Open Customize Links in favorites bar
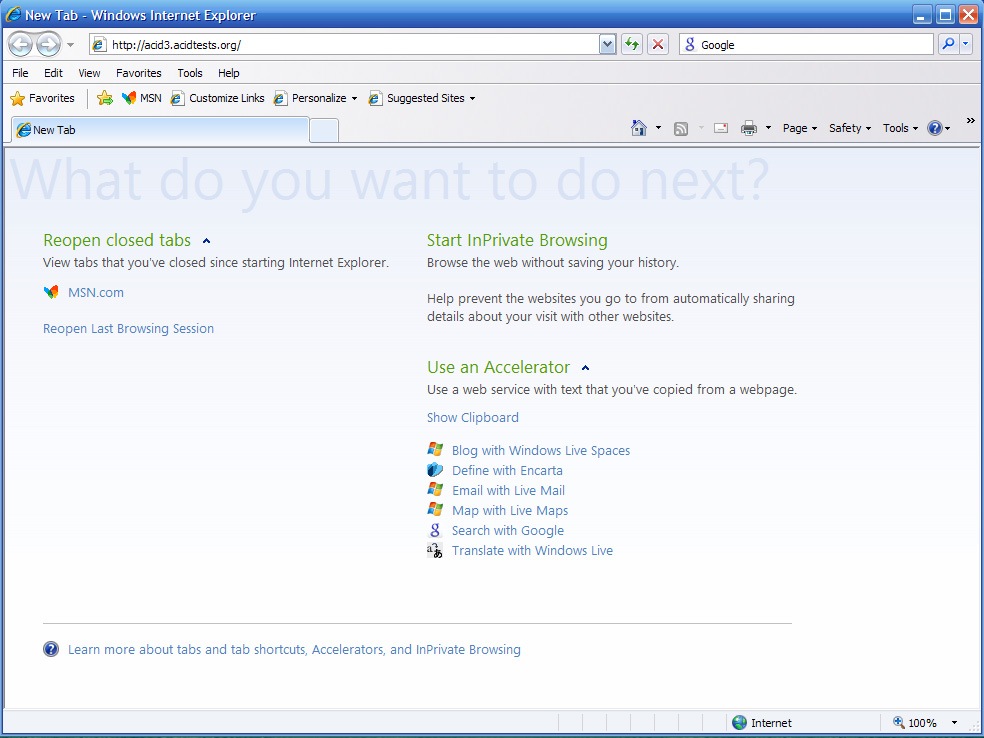Image resolution: width=984 pixels, height=738 pixels. (x=218, y=98)
